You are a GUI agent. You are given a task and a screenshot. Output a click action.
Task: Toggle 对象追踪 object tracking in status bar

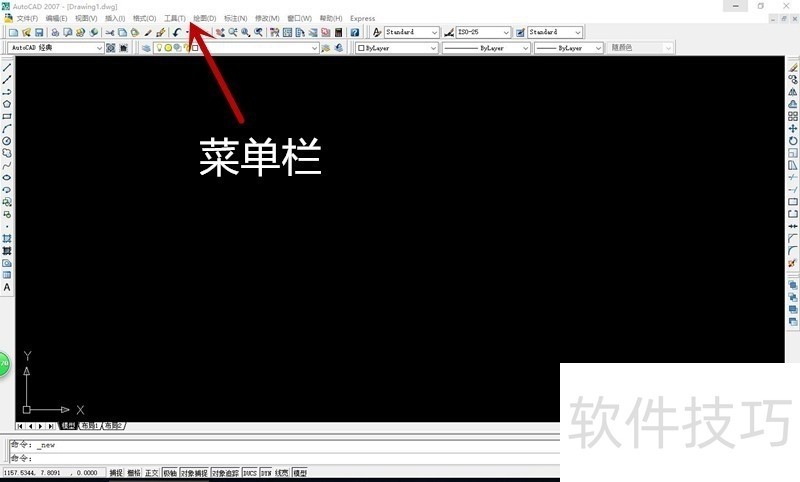226,473
